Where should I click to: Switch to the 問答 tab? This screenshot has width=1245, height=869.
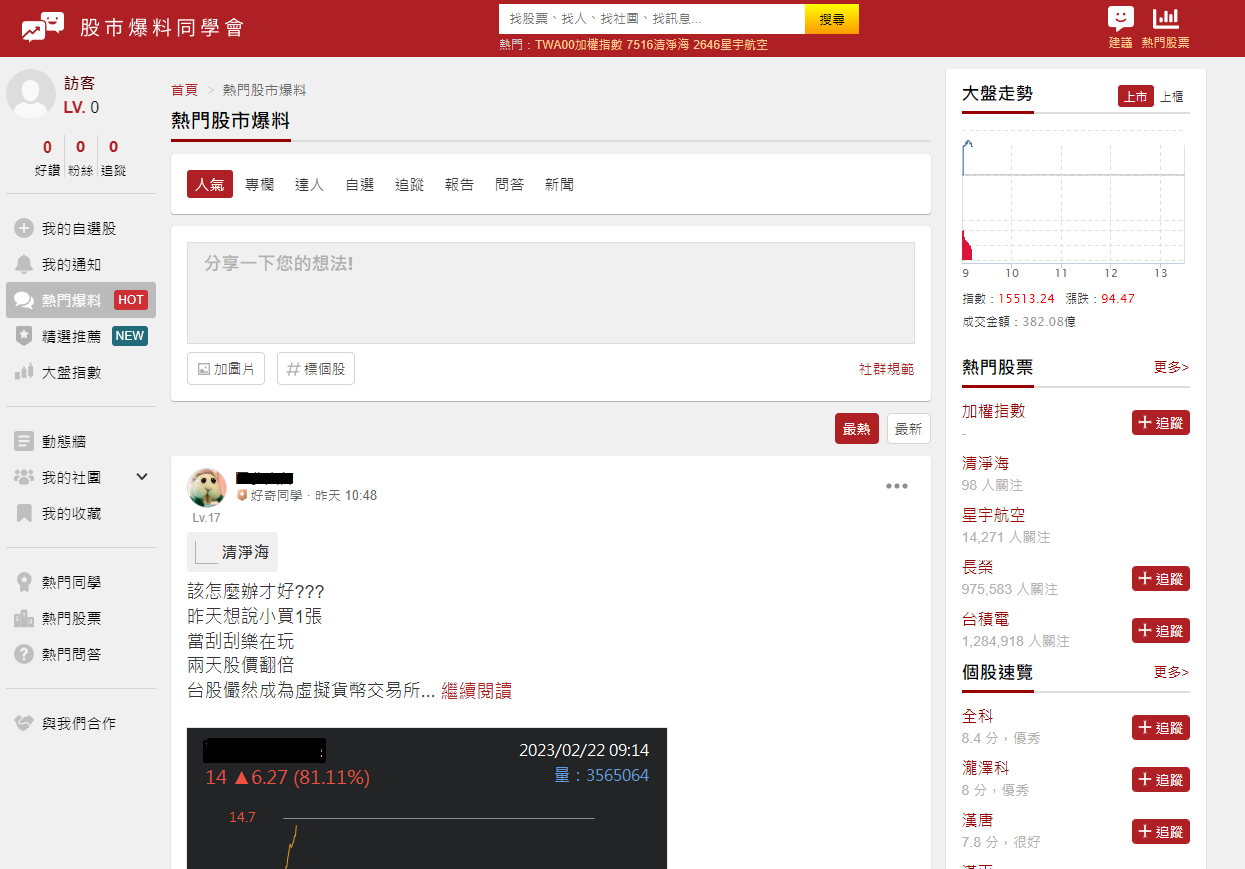[509, 184]
